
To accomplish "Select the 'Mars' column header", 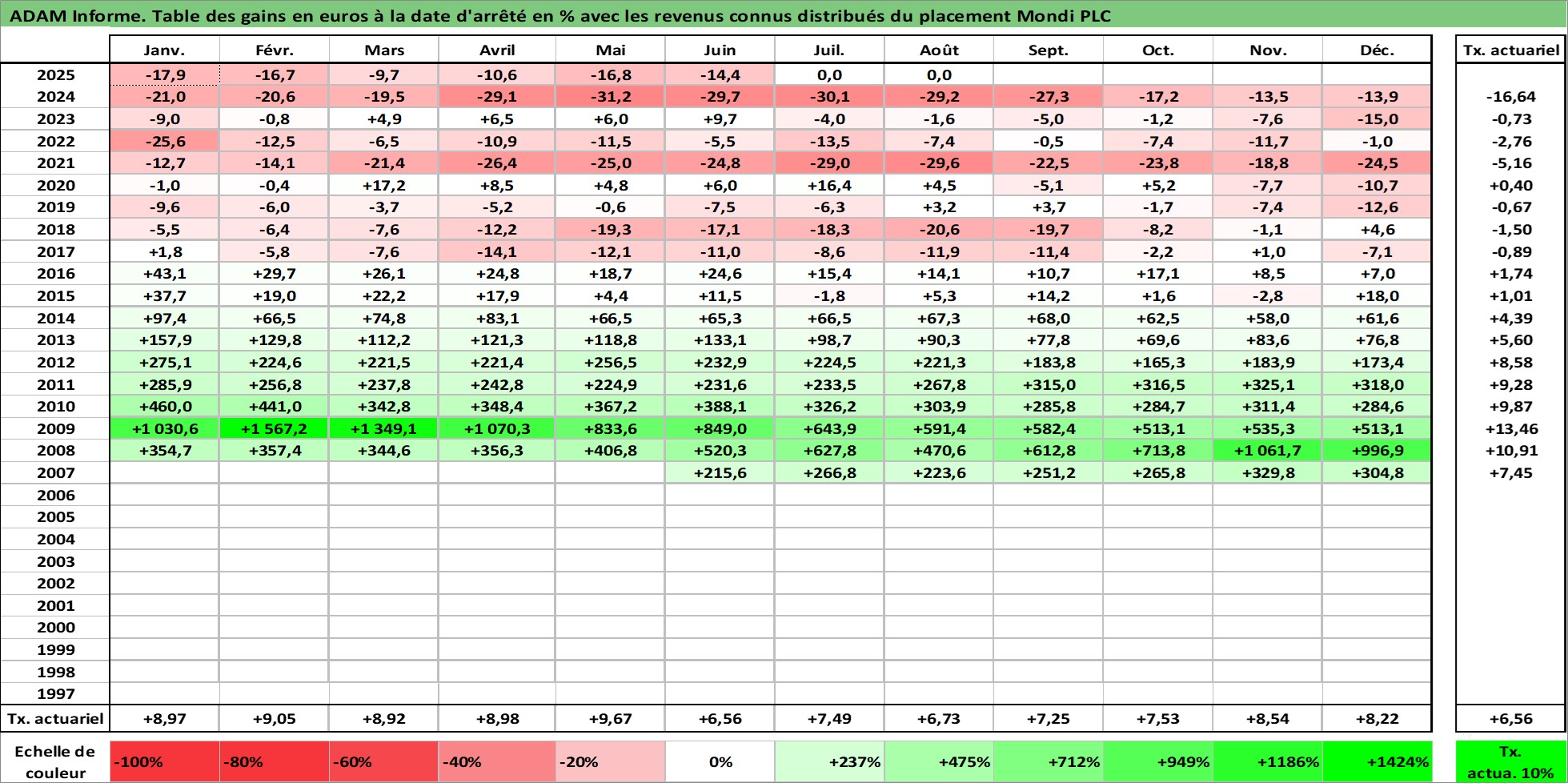I will 383,50.
